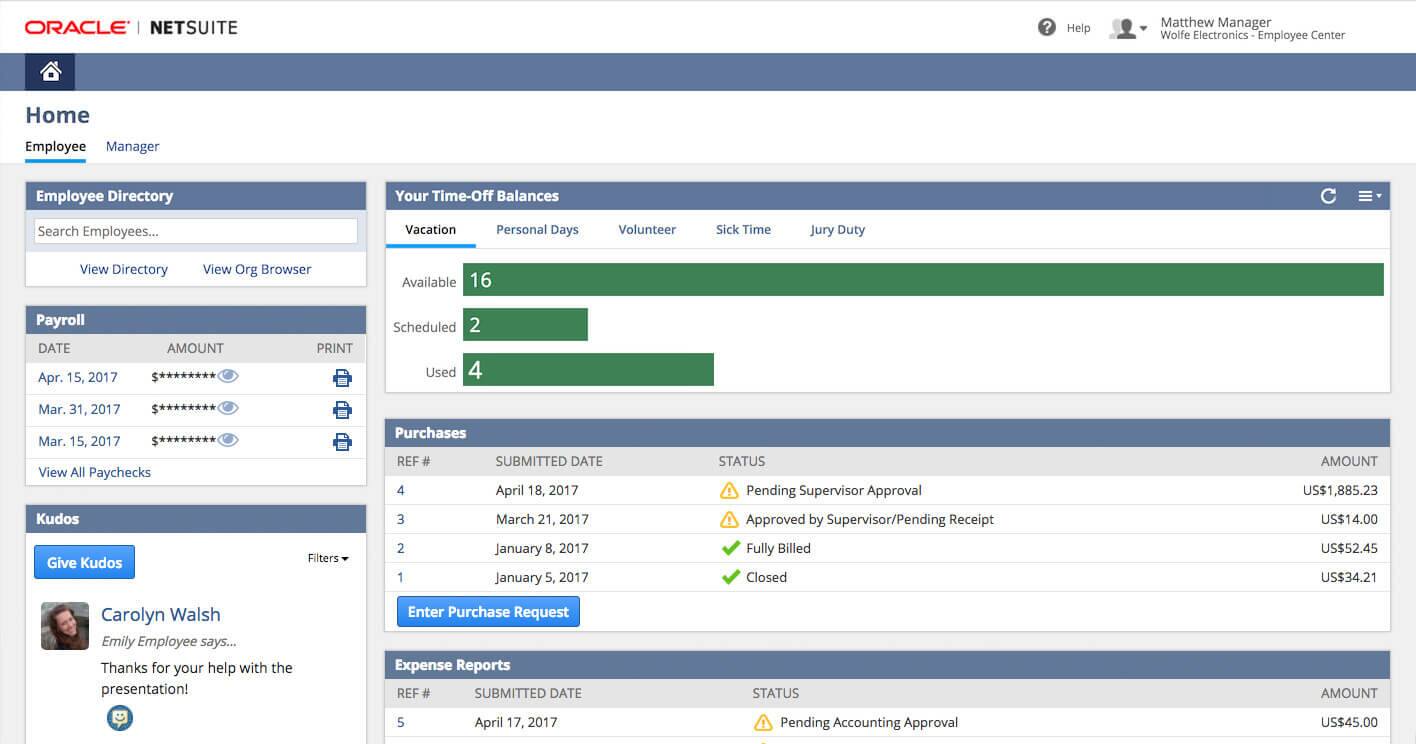Open the Sick Time tab
The height and width of the screenshot is (744, 1416).
(743, 229)
